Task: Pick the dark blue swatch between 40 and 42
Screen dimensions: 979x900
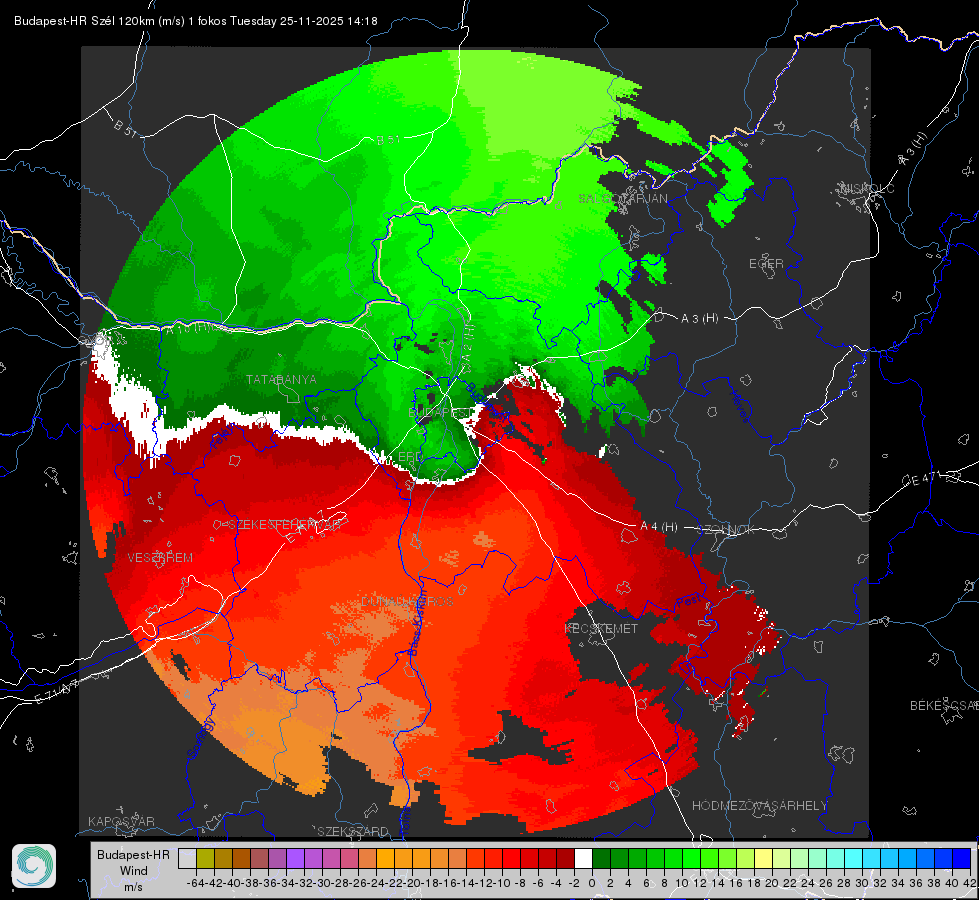Action: 962,859
